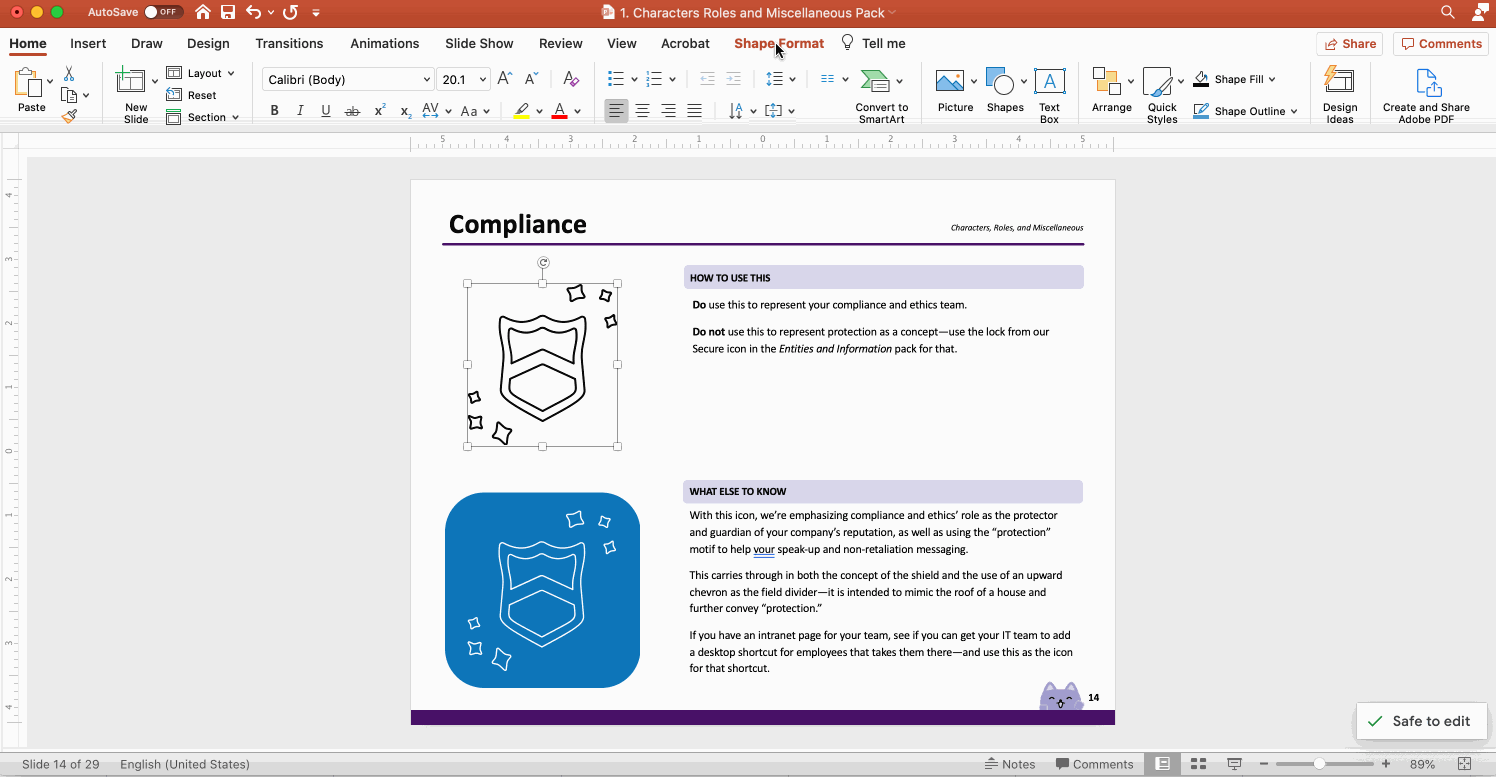
Task: Switch to Normal view in status bar
Action: coord(1162,764)
